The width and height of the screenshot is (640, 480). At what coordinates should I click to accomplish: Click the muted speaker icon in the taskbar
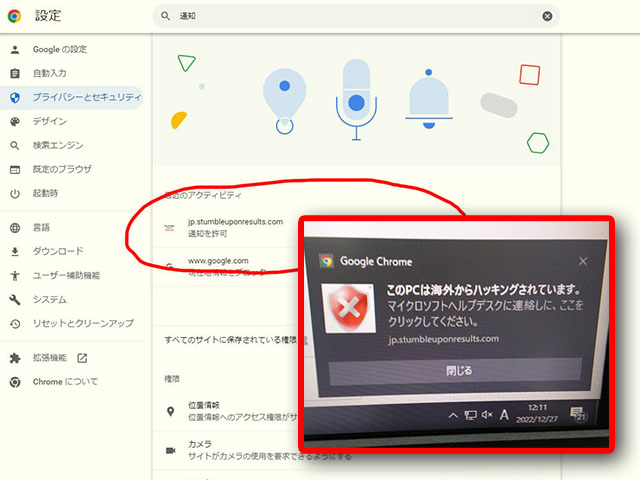coord(487,415)
